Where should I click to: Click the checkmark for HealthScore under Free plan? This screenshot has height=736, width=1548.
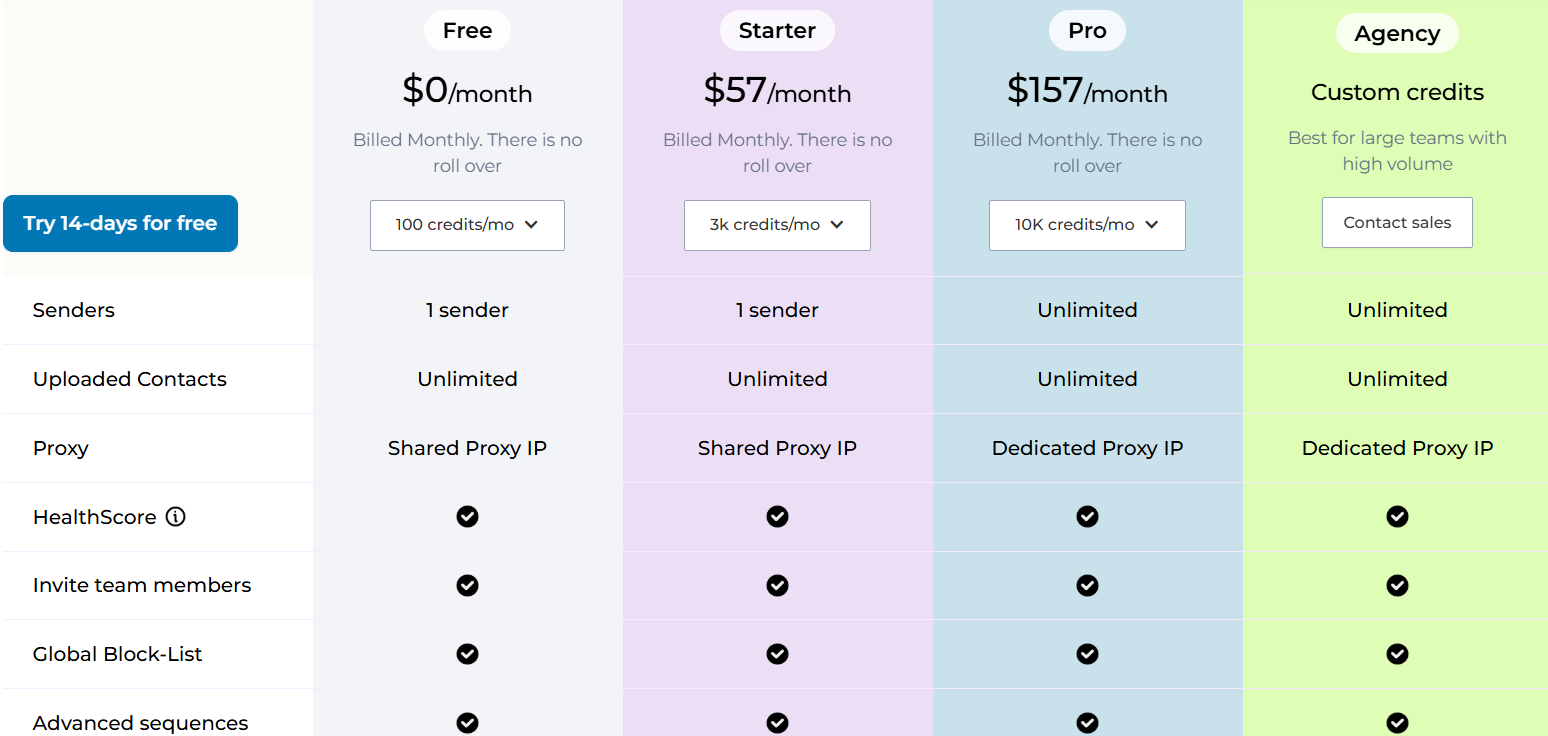pyautogui.click(x=467, y=517)
